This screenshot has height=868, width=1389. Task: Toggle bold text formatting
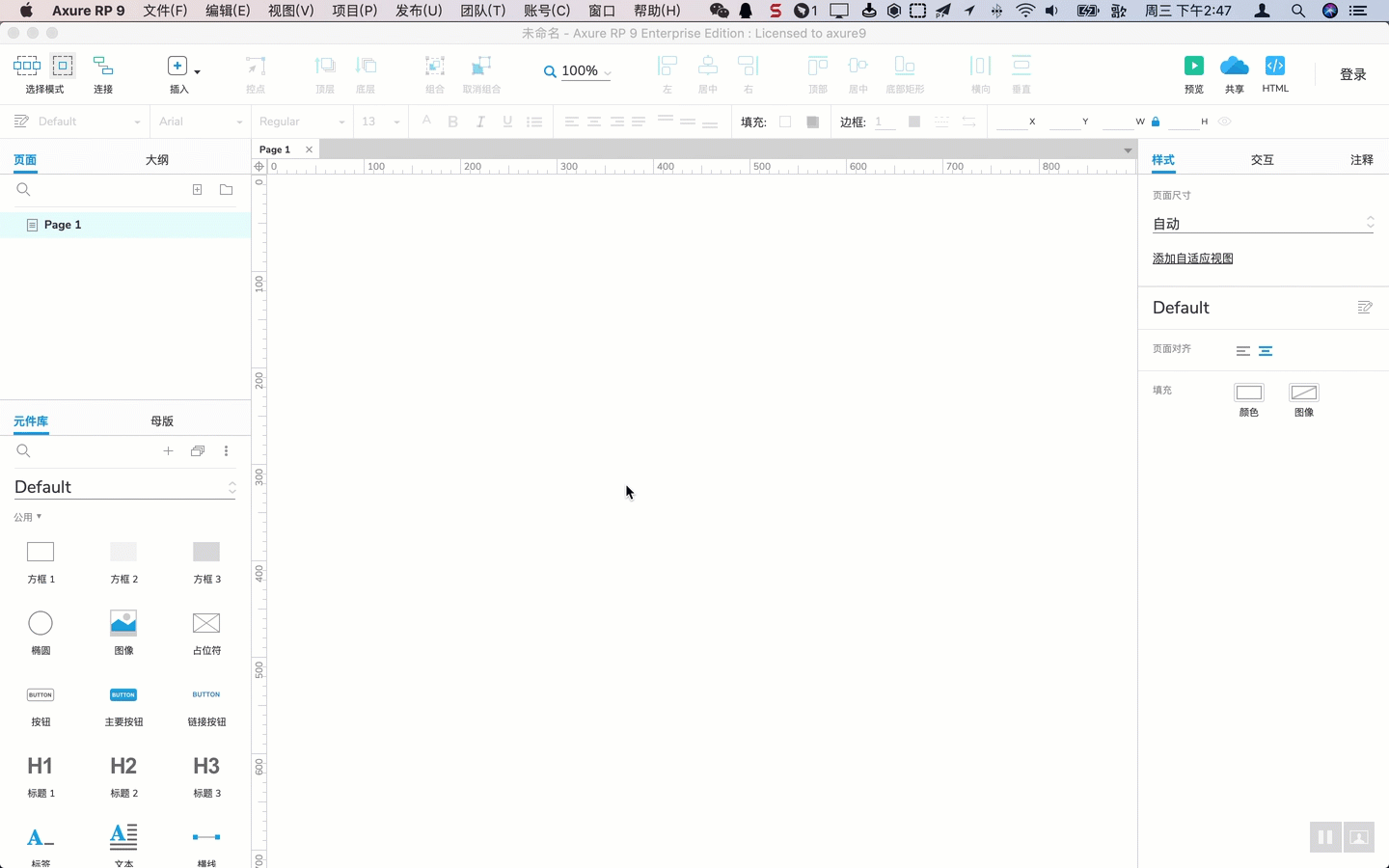[453, 122]
